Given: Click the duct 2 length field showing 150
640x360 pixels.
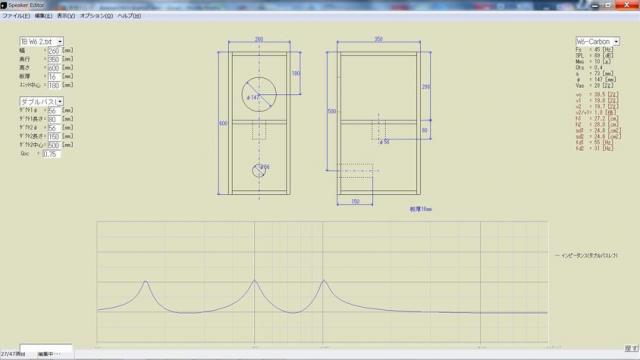Looking at the screenshot, I should 54,136.
